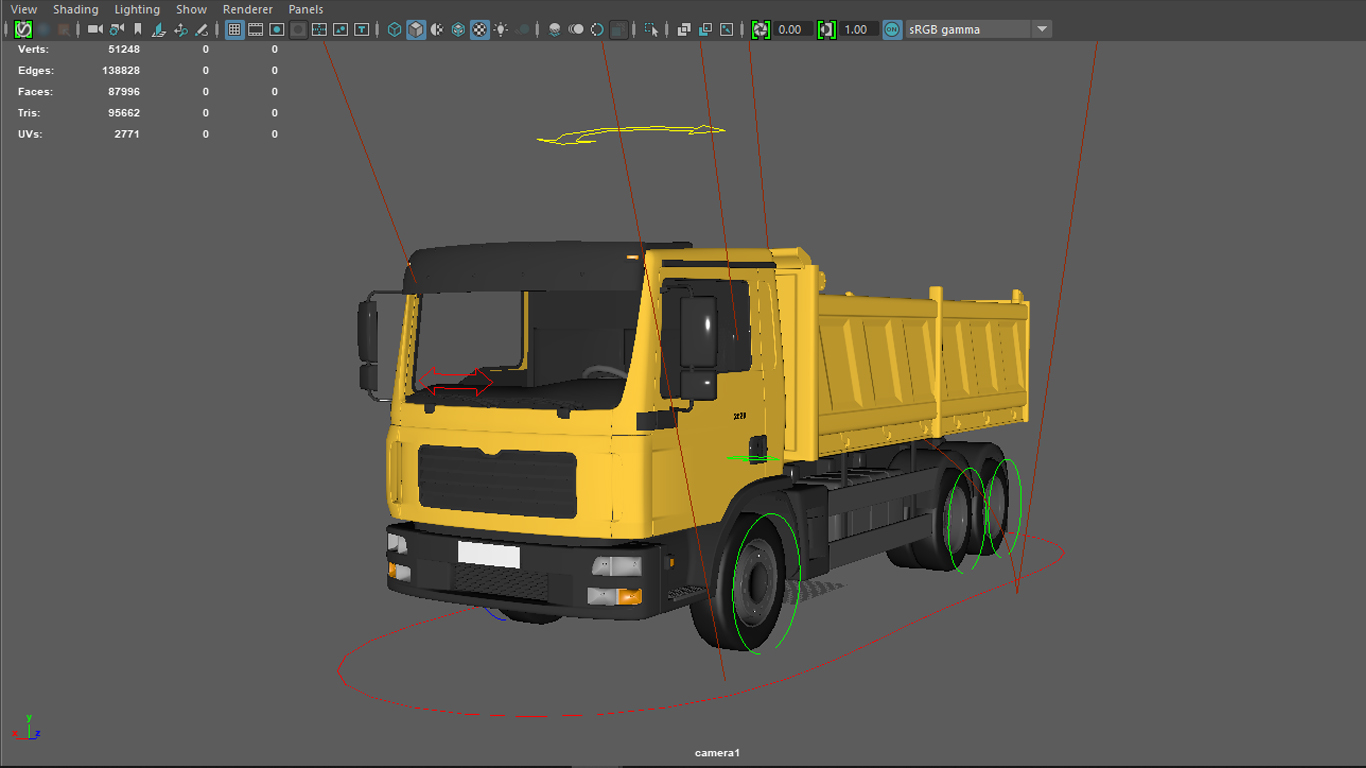Toggle Multisample Anti-aliasing icon
Screen dimensions: 1366x768
(597, 29)
